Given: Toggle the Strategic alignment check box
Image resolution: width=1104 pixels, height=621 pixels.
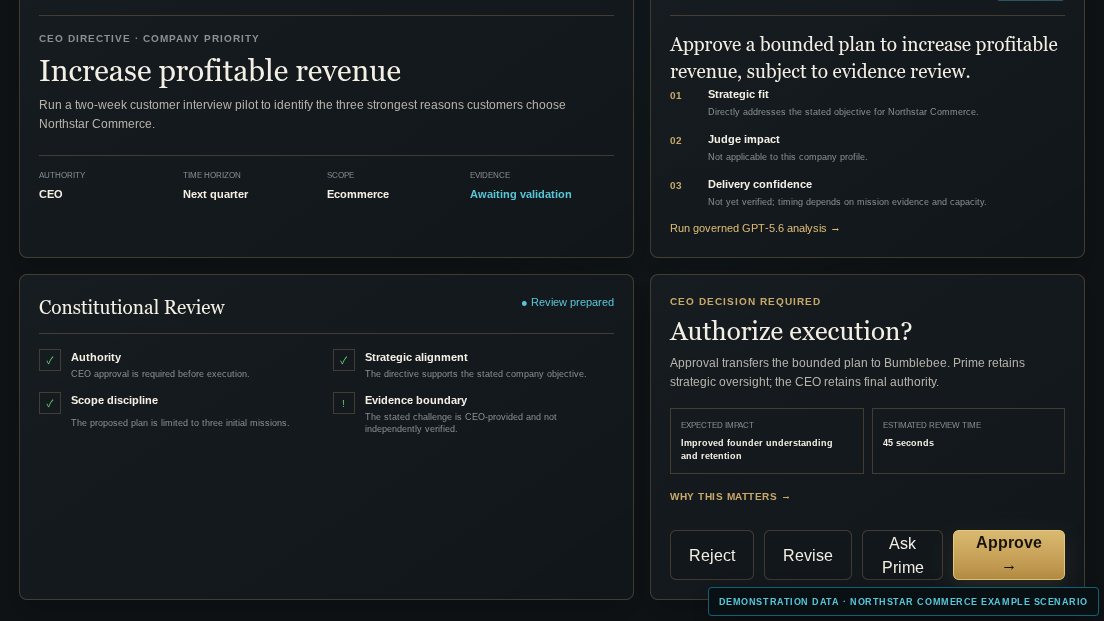Looking at the screenshot, I should pos(344,360).
